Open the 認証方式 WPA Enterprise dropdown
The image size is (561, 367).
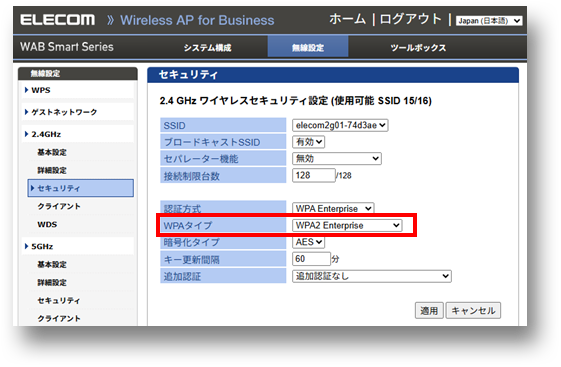[x=333, y=209]
